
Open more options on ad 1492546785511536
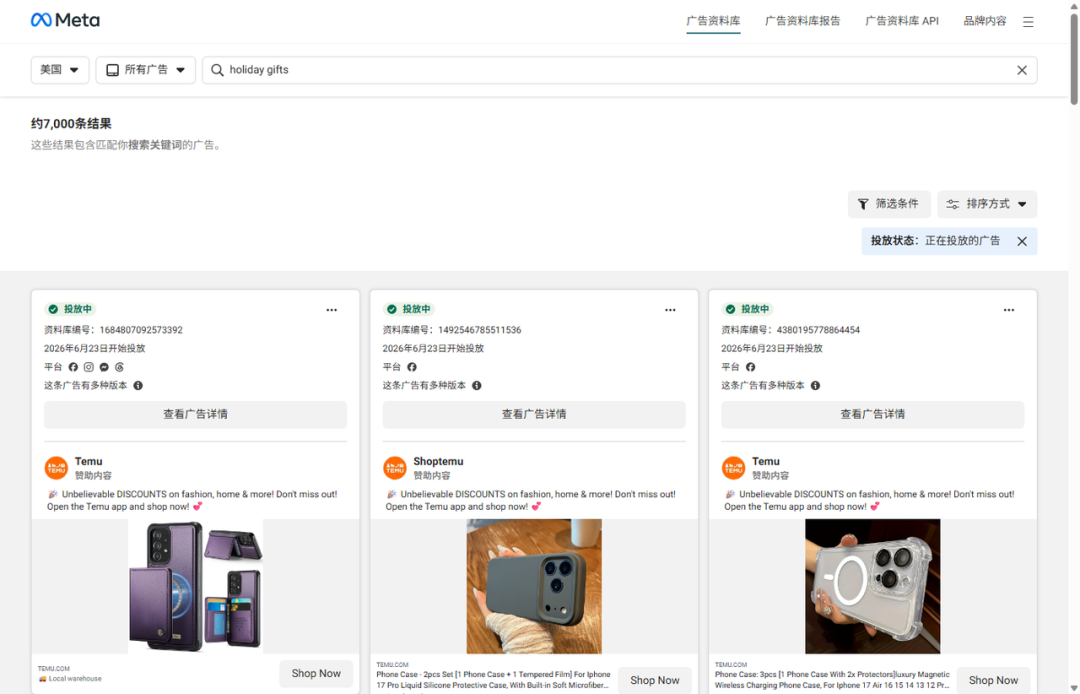click(670, 310)
